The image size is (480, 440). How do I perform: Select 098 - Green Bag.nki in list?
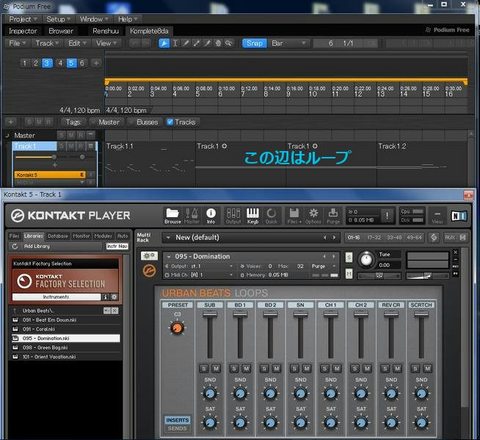tap(66, 348)
